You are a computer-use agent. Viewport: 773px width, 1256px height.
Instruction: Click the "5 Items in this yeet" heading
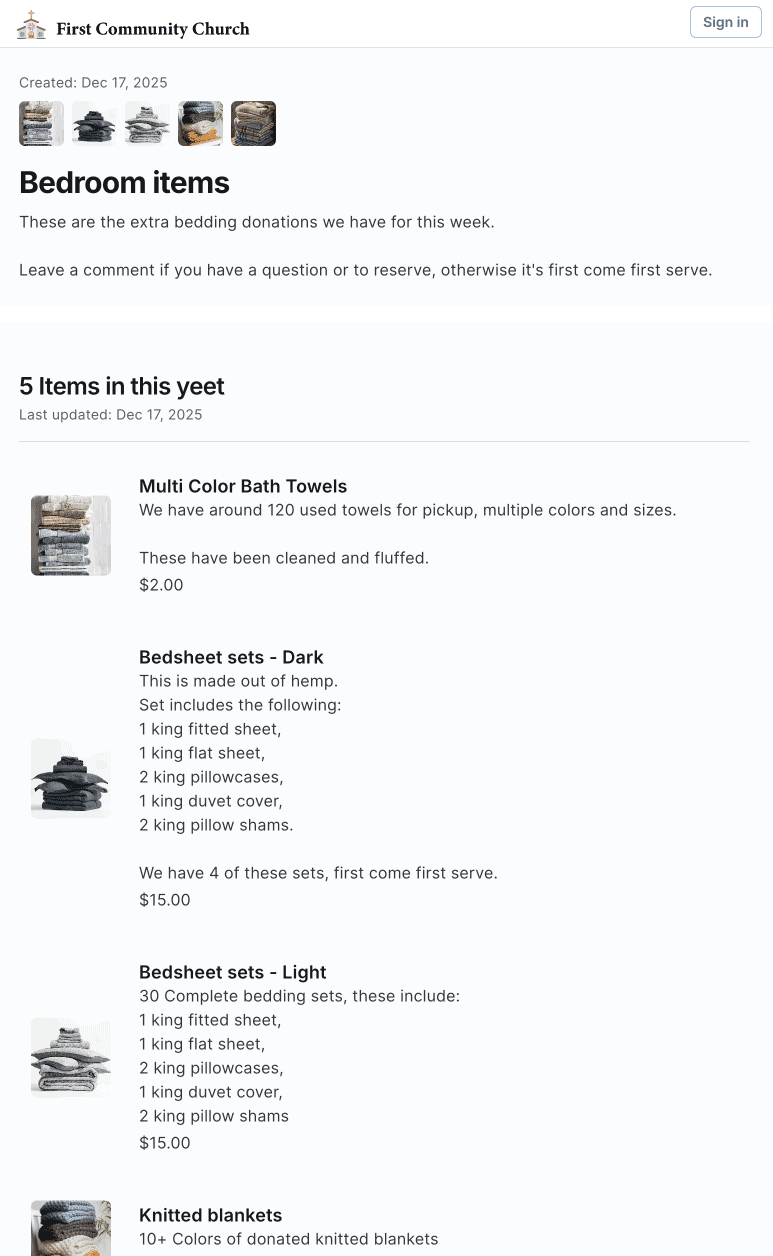click(x=122, y=386)
